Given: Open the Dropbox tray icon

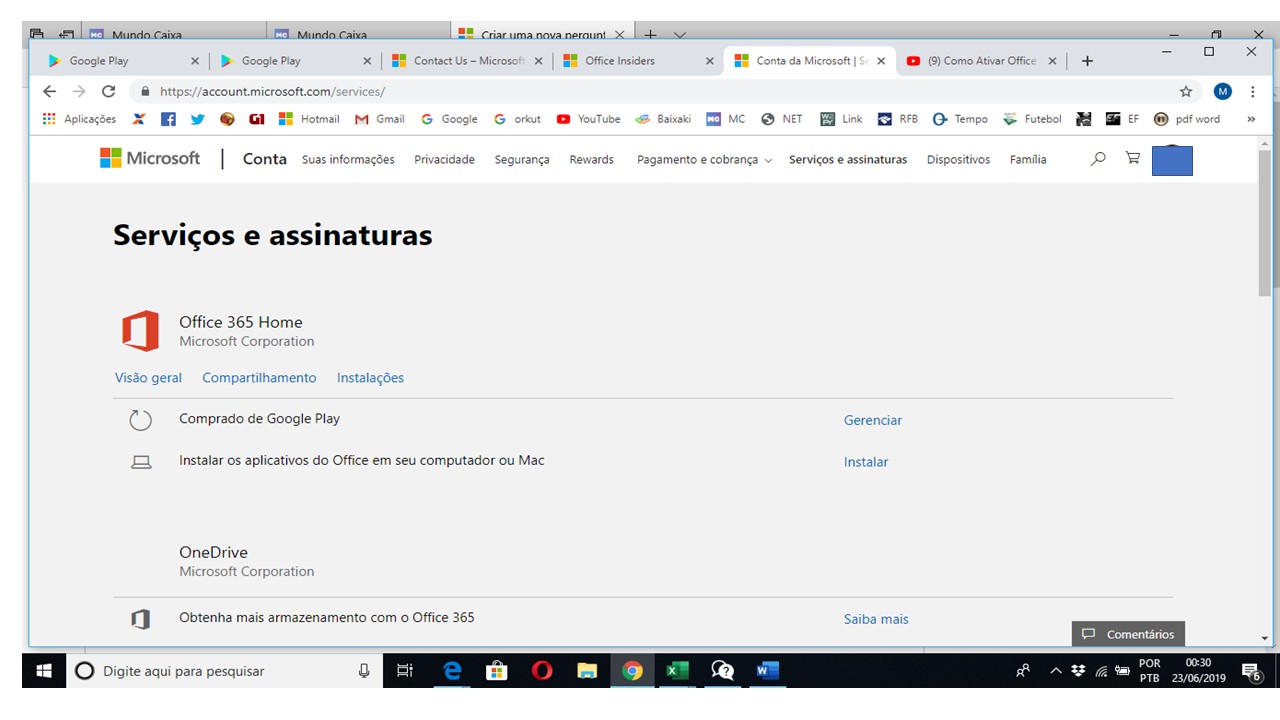Looking at the screenshot, I should [x=1078, y=670].
